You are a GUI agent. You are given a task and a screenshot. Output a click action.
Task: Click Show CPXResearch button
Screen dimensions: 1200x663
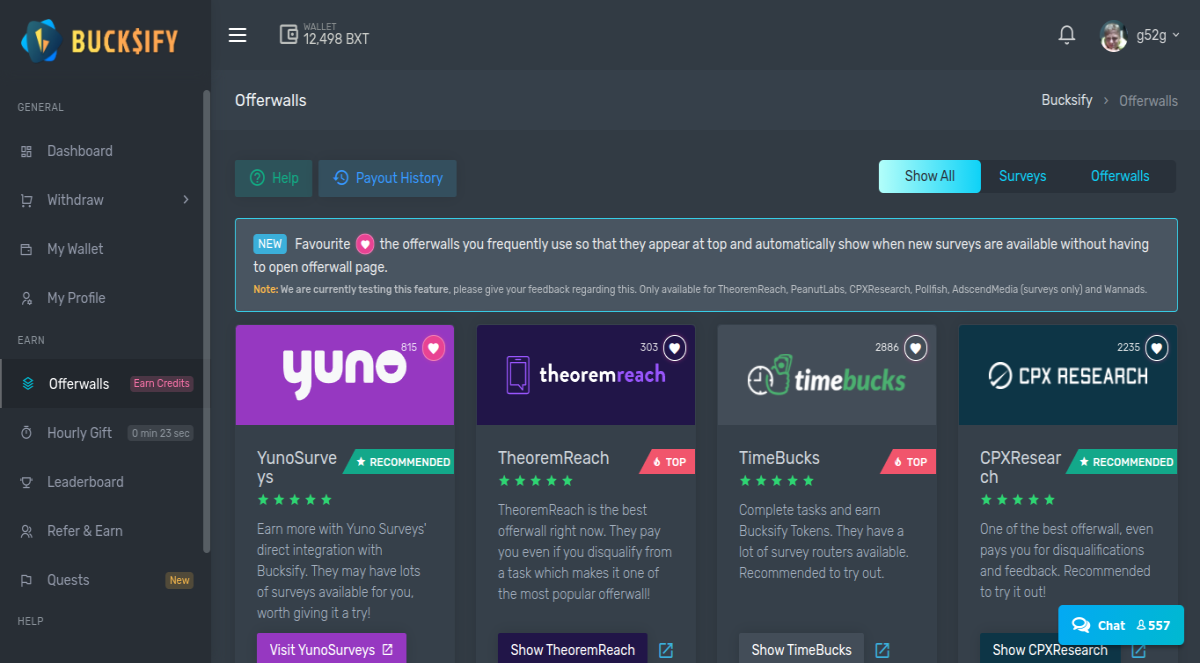[x=1050, y=648]
